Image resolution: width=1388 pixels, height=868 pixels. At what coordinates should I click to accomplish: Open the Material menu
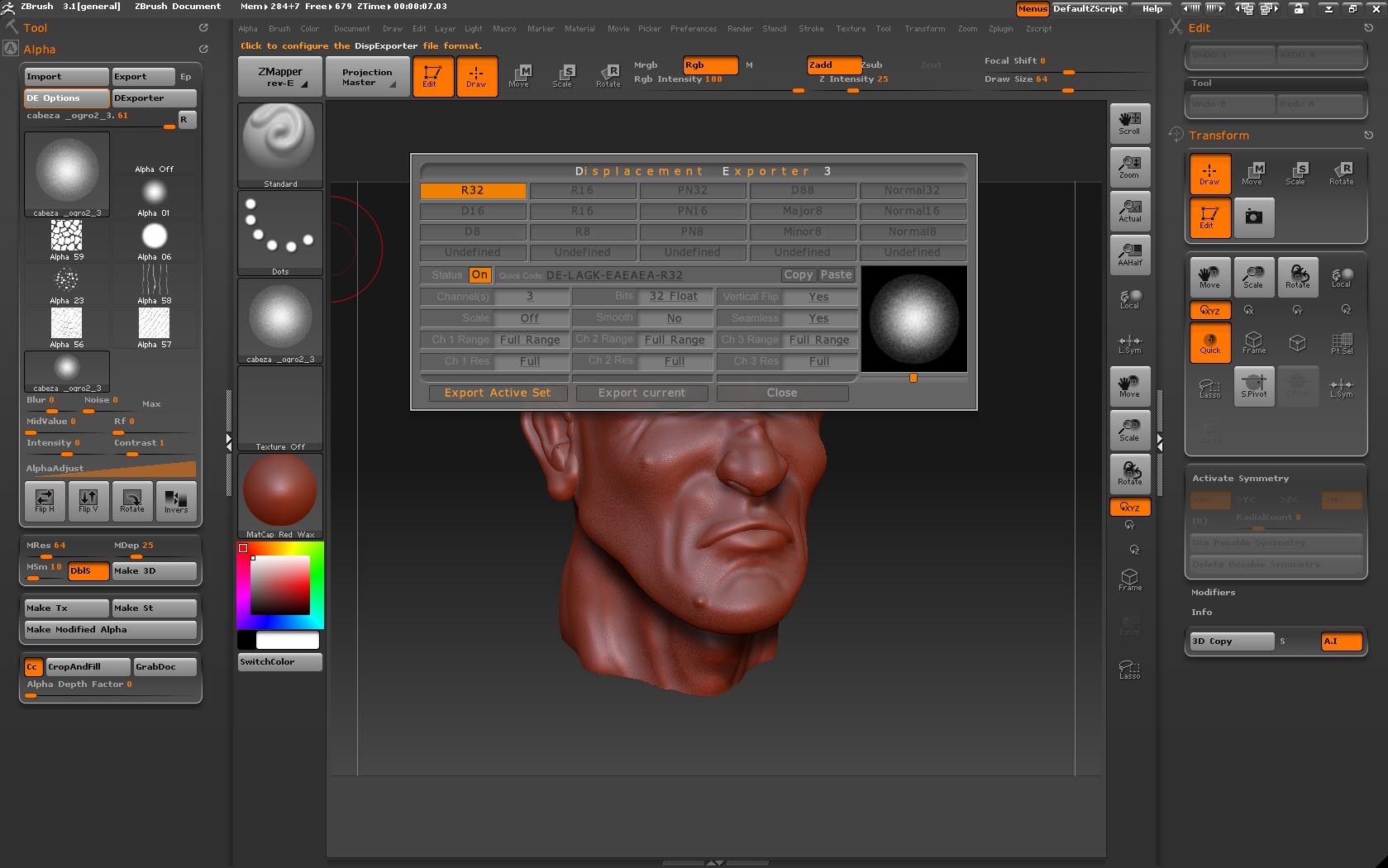tap(580, 29)
